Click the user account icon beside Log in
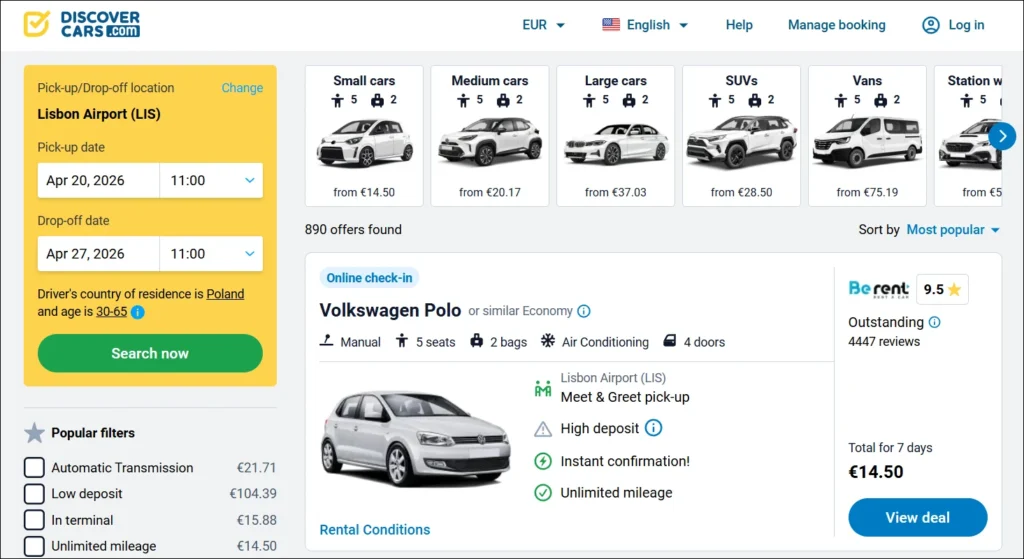This screenshot has height=559, width=1024. click(931, 25)
